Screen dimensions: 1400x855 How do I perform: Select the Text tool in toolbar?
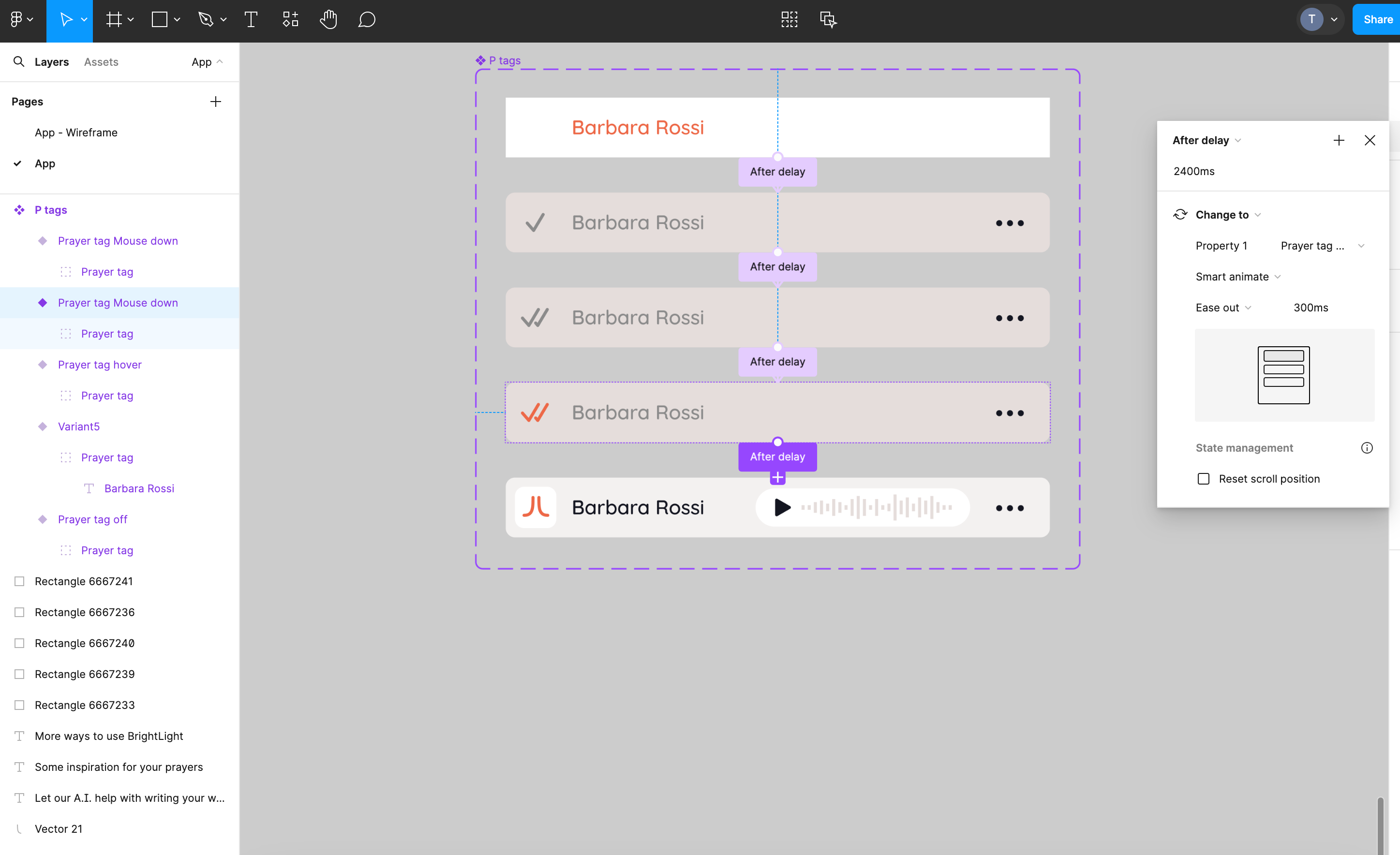(x=251, y=19)
